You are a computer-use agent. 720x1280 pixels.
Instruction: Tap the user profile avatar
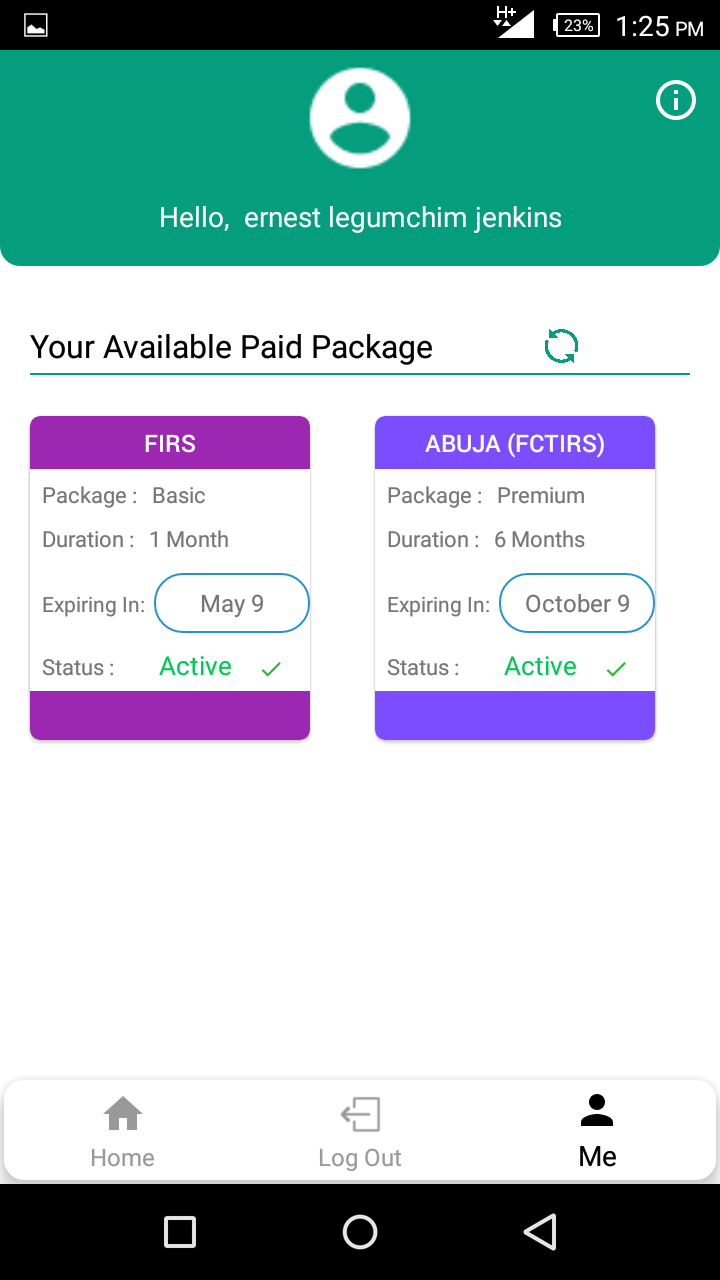[360, 118]
